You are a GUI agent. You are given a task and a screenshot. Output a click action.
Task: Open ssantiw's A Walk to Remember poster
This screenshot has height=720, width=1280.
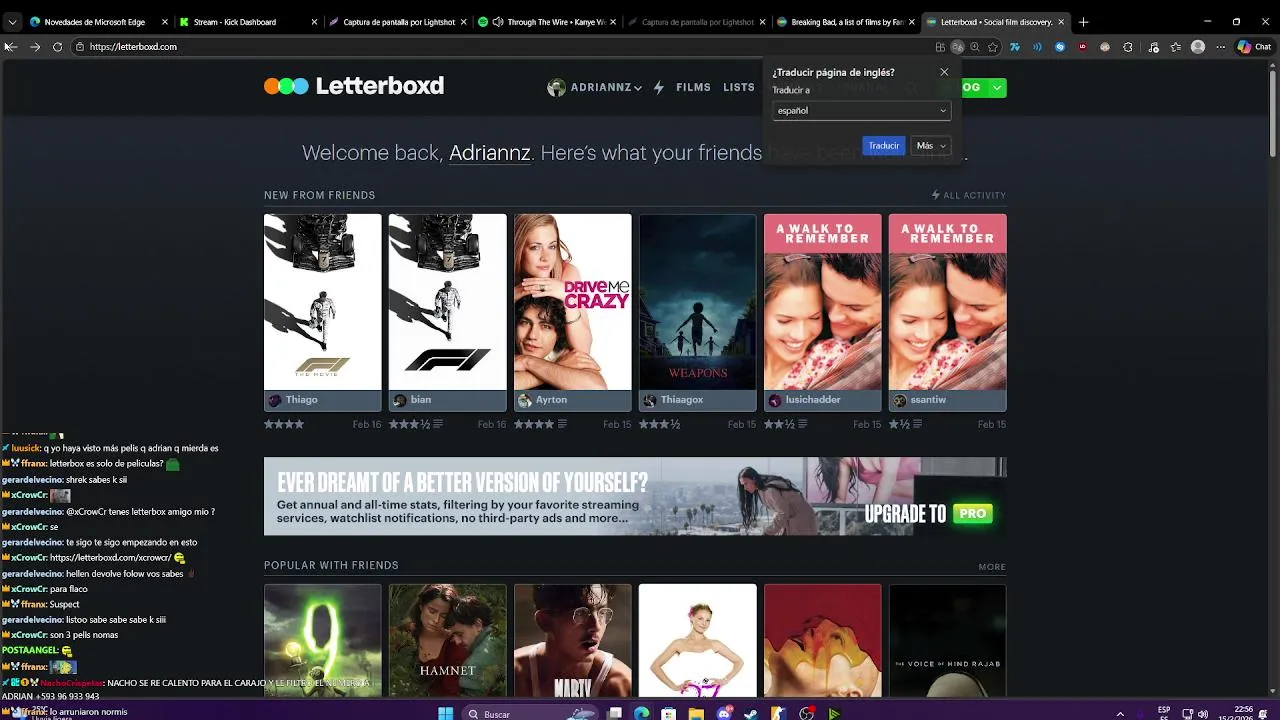click(x=947, y=301)
